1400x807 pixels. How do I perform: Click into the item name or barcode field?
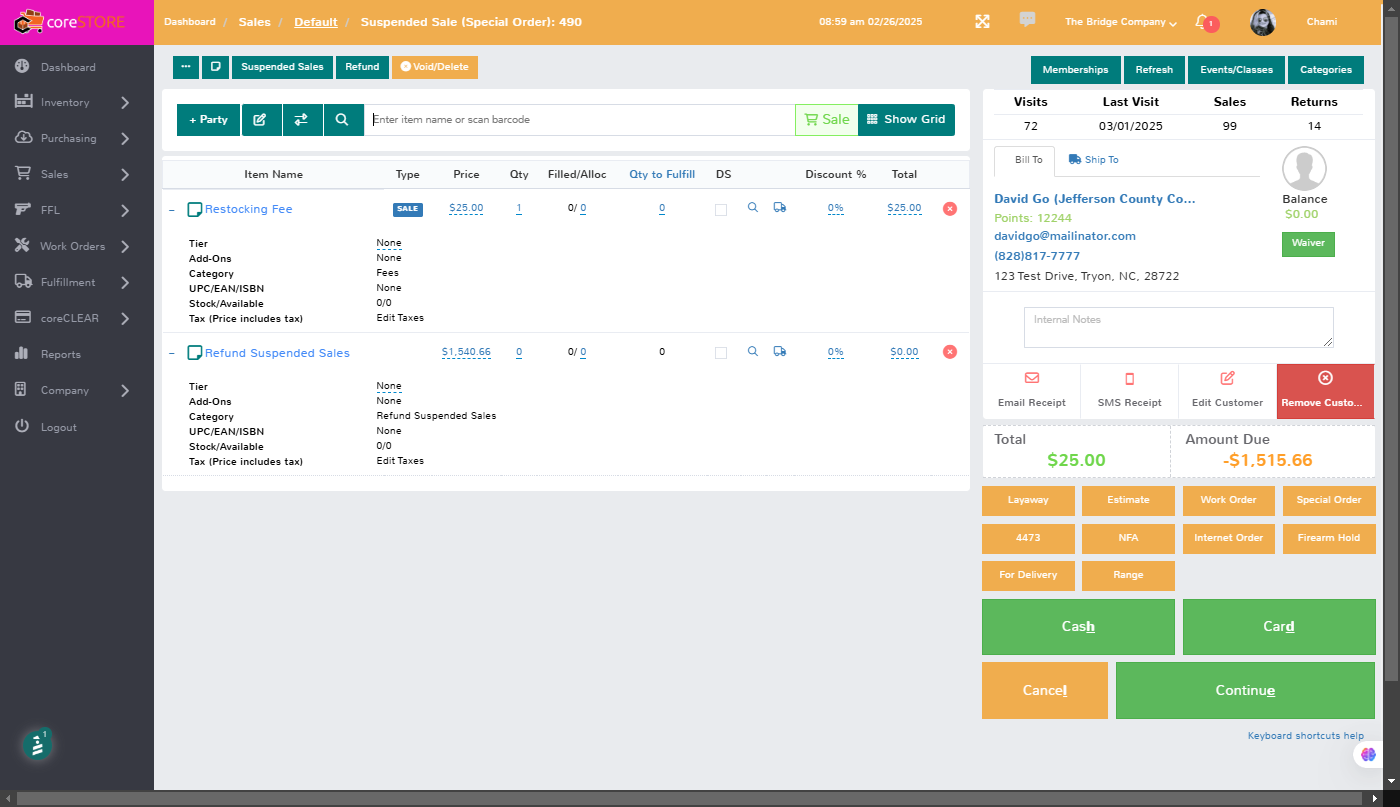pyautogui.click(x=579, y=120)
